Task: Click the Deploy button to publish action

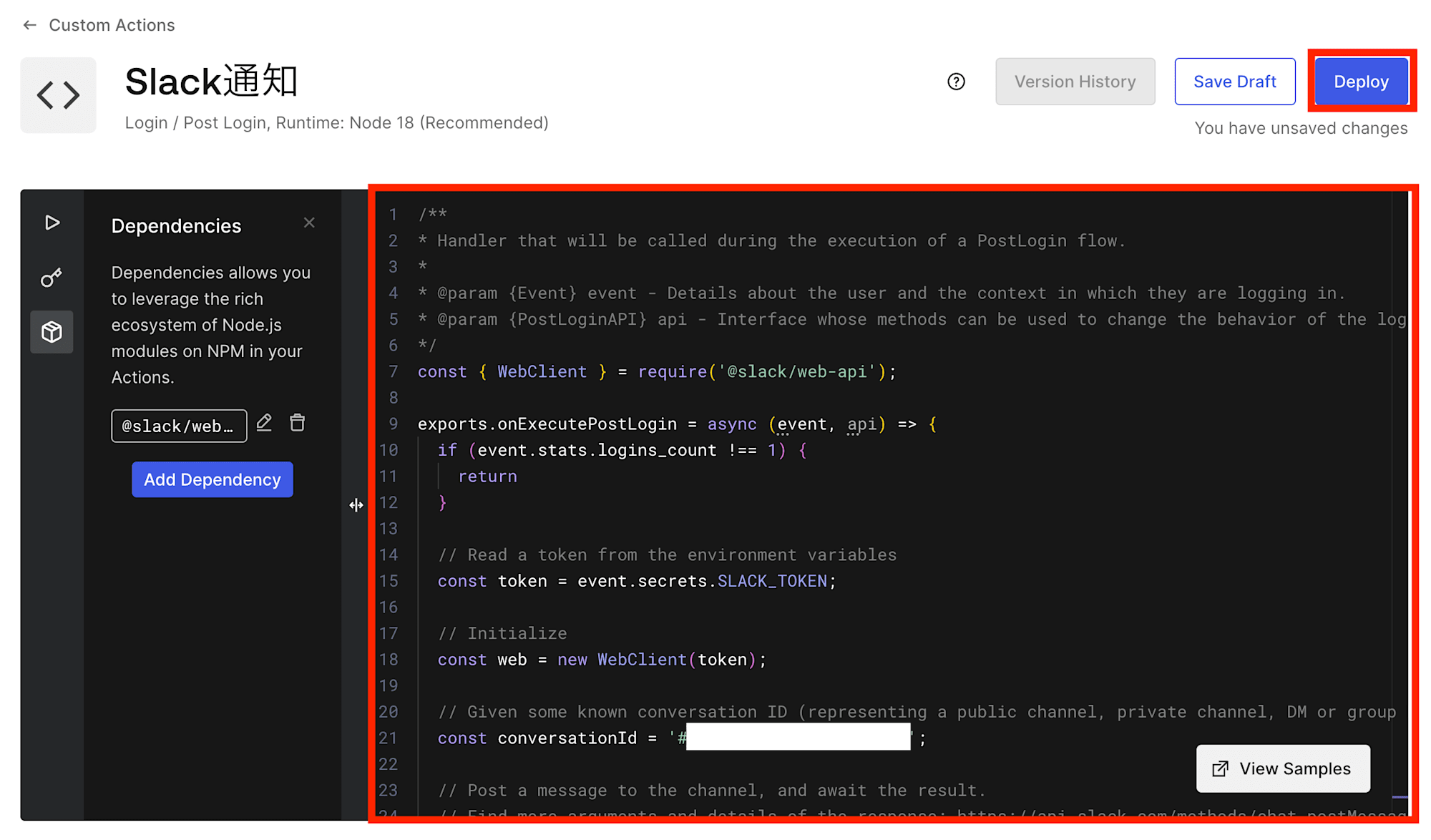Action: point(1362,82)
